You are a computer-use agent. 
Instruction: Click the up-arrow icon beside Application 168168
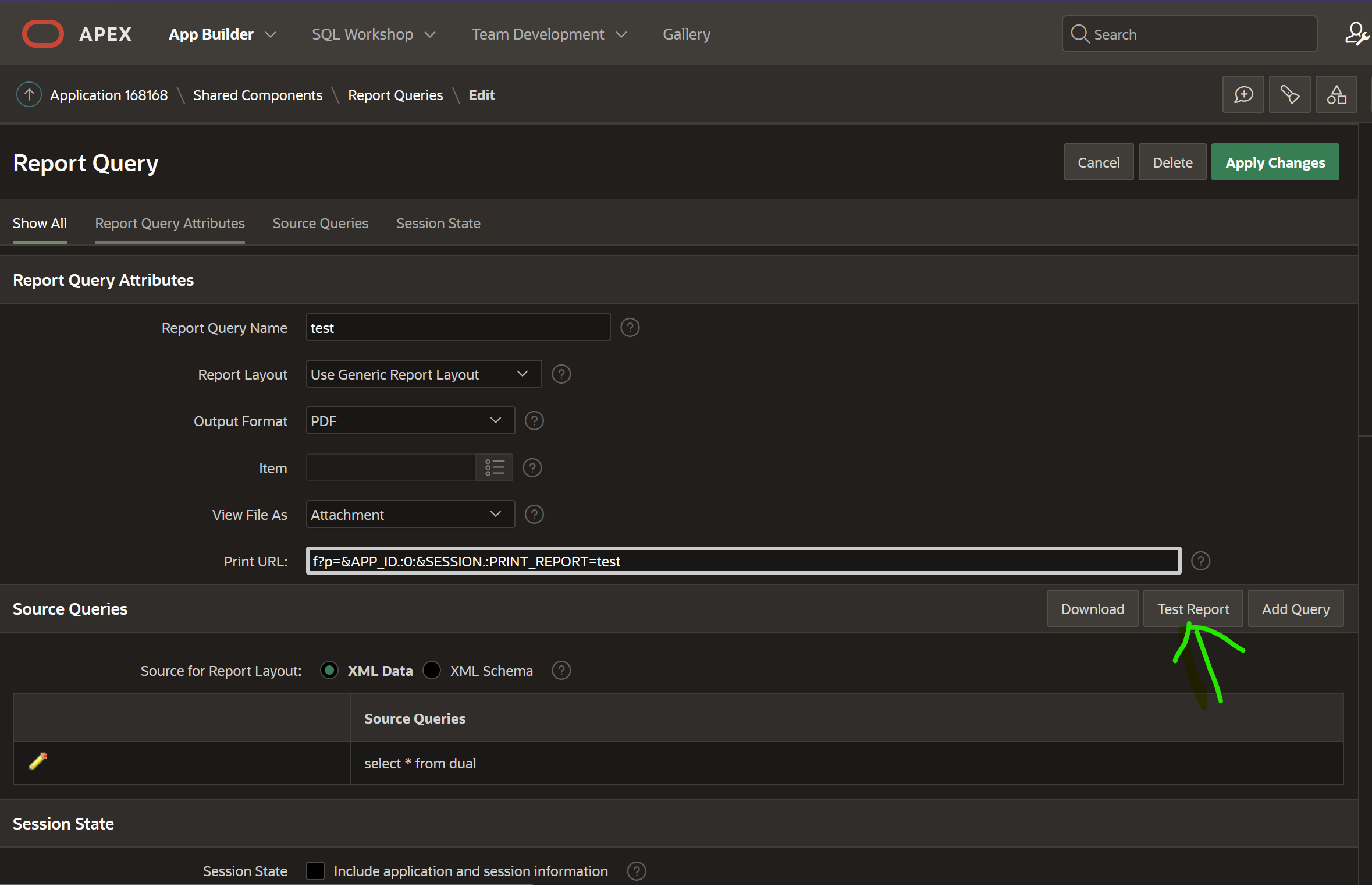[x=29, y=94]
